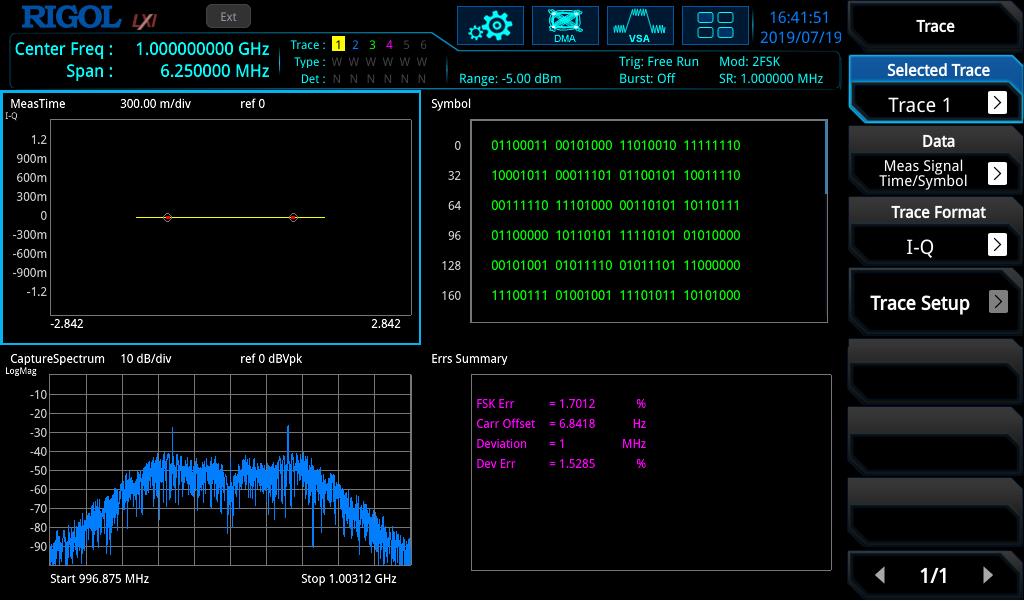Open the Trace Setup menu item
Image resolution: width=1024 pixels, height=601 pixels.
click(x=935, y=302)
